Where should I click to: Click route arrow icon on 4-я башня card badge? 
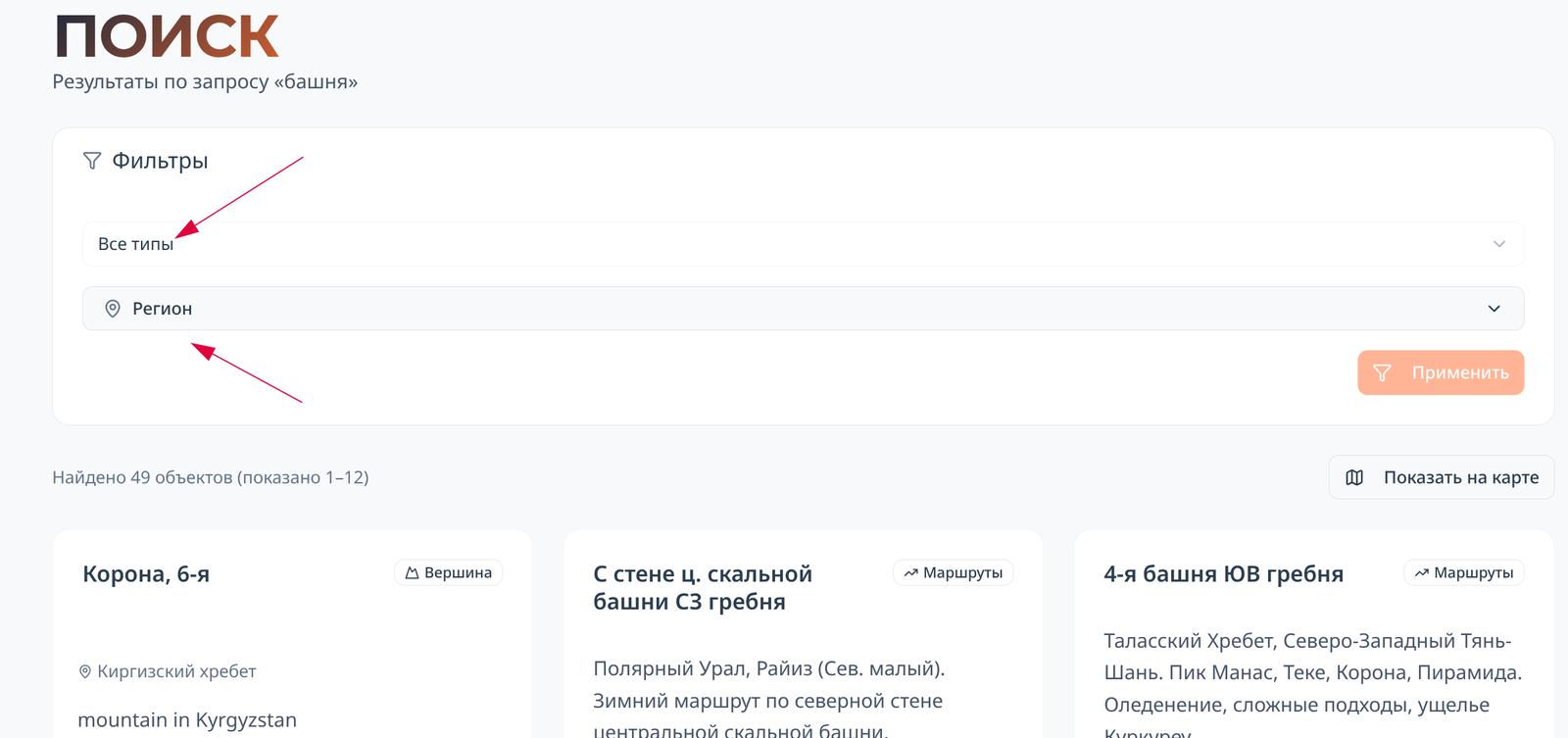point(1421,573)
